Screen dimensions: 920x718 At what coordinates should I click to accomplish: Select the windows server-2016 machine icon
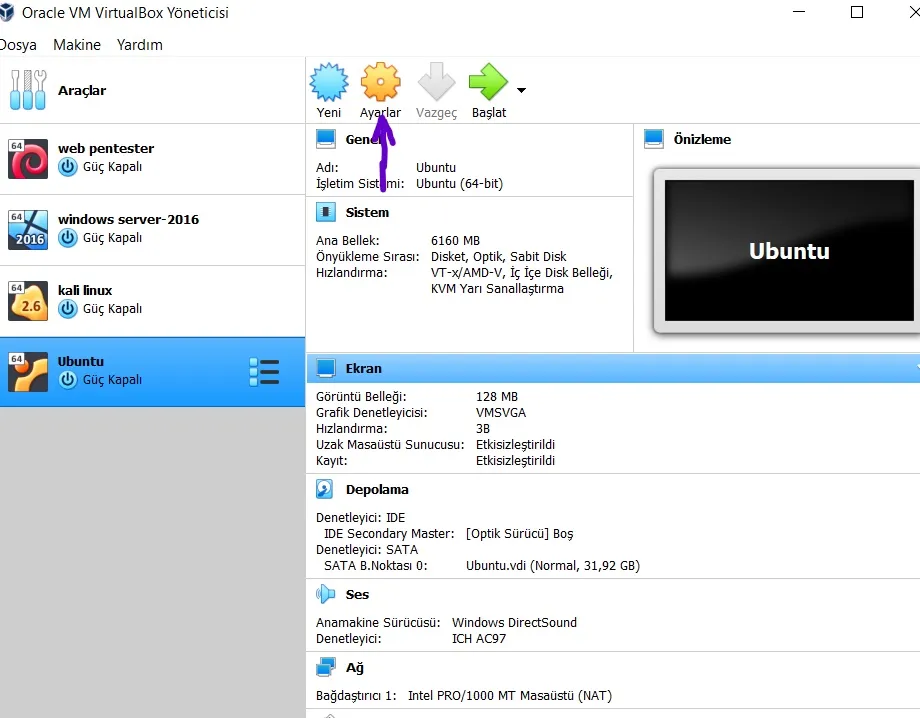click(x=28, y=229)
